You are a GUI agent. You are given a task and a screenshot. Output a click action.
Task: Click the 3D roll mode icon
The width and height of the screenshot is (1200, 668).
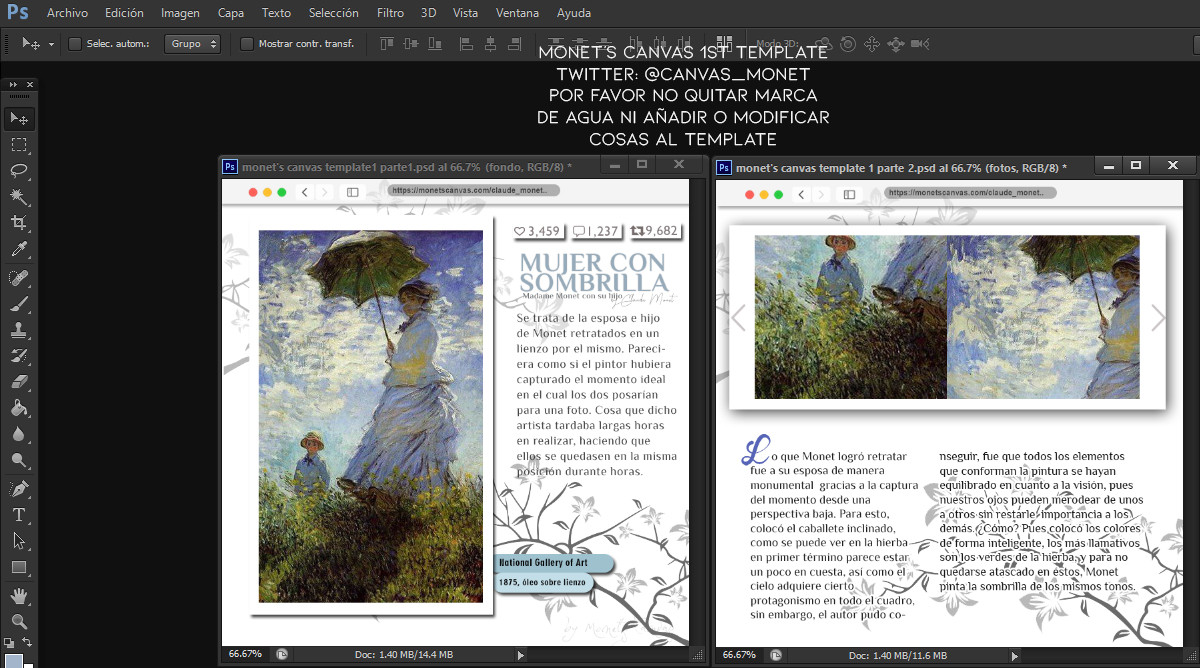click(x=848, y=44)
